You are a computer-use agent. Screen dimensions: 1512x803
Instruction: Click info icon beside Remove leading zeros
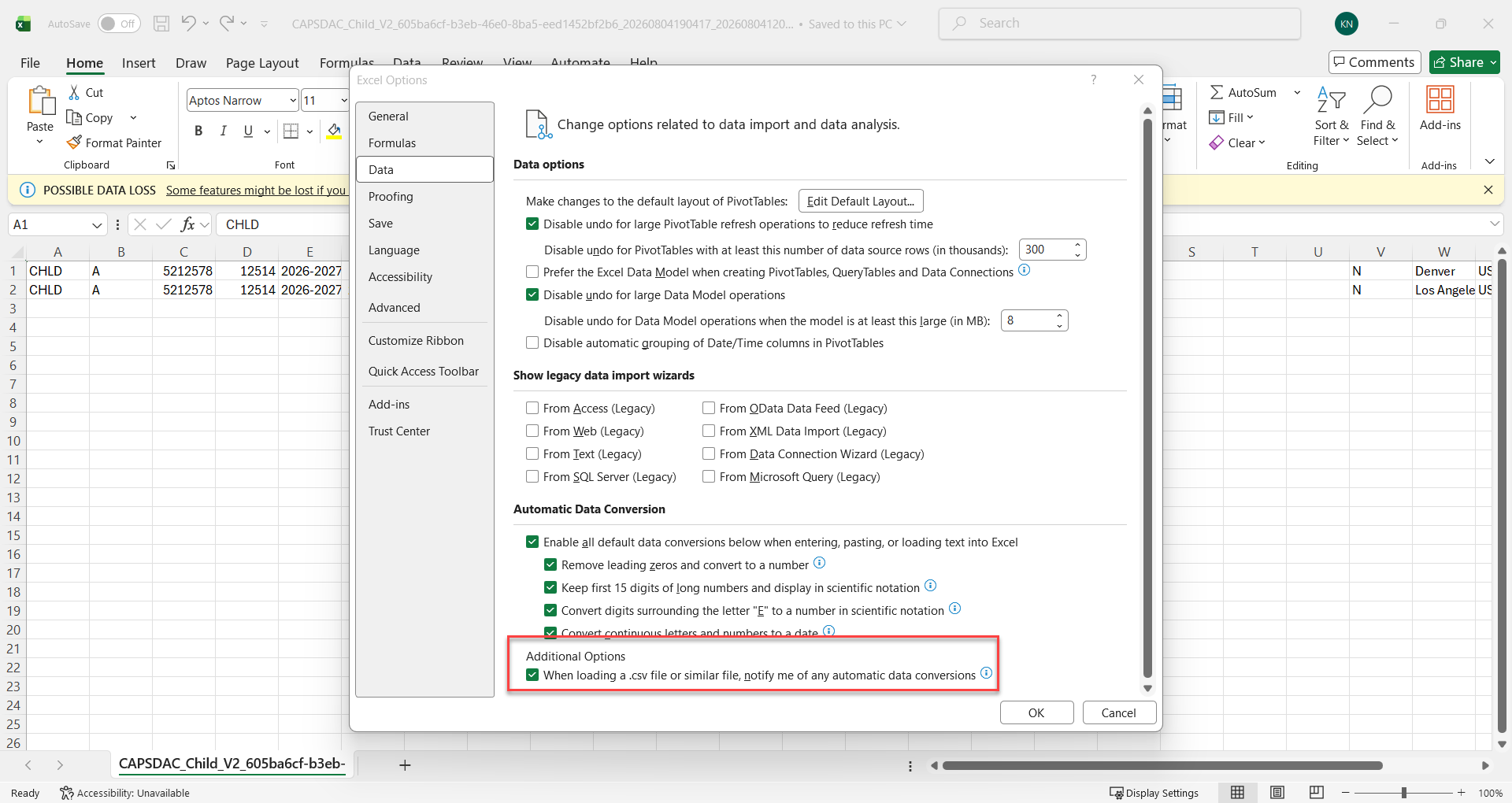click(819, 563)
